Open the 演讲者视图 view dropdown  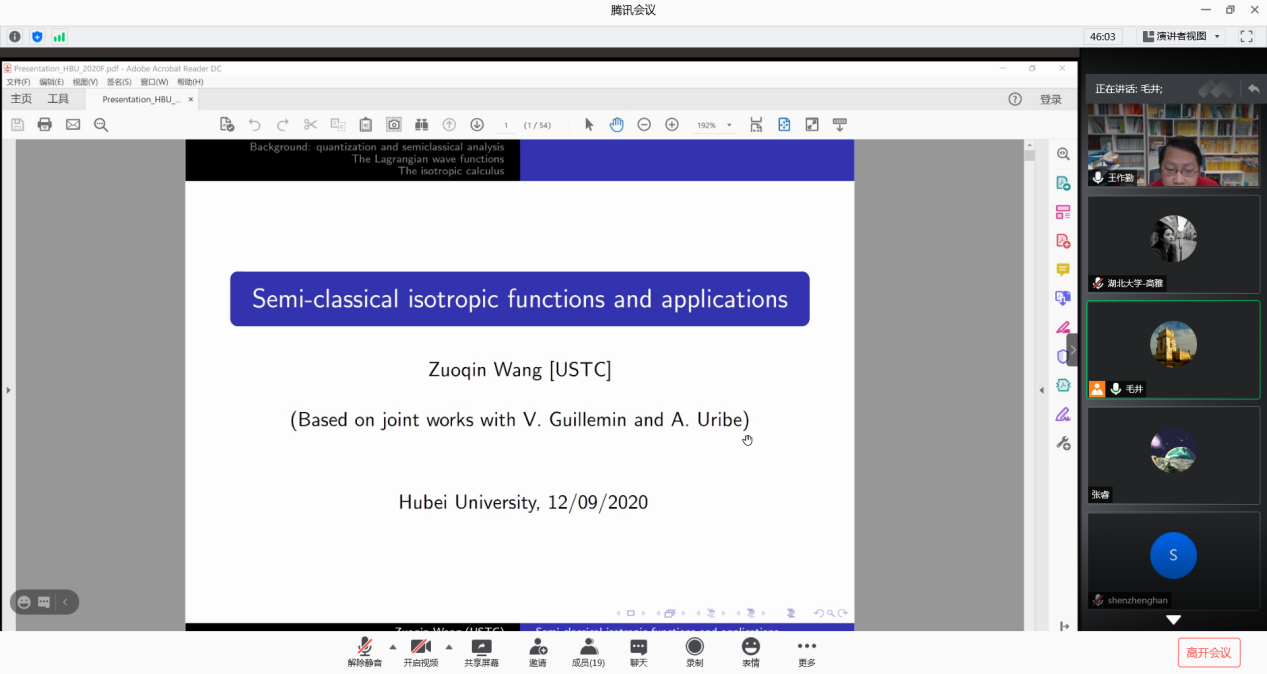1182,36
